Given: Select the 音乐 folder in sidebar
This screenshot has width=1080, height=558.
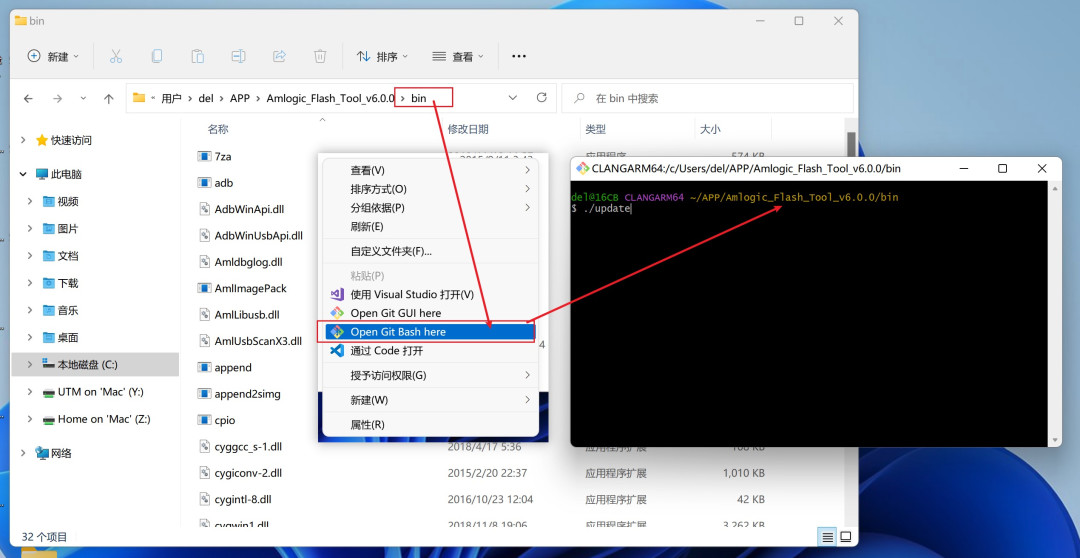Looking at the screenshot, I should (x=61, y=310).
